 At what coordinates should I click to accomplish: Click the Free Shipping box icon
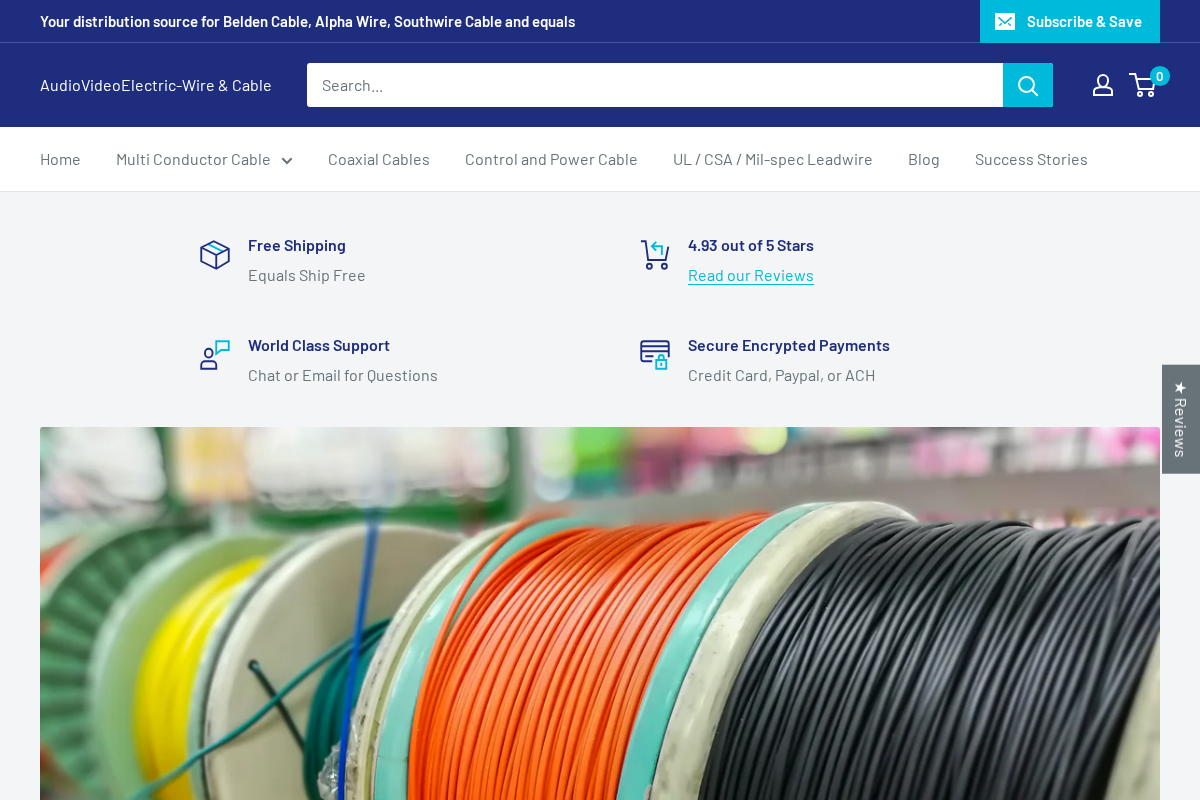pos(214,255)
